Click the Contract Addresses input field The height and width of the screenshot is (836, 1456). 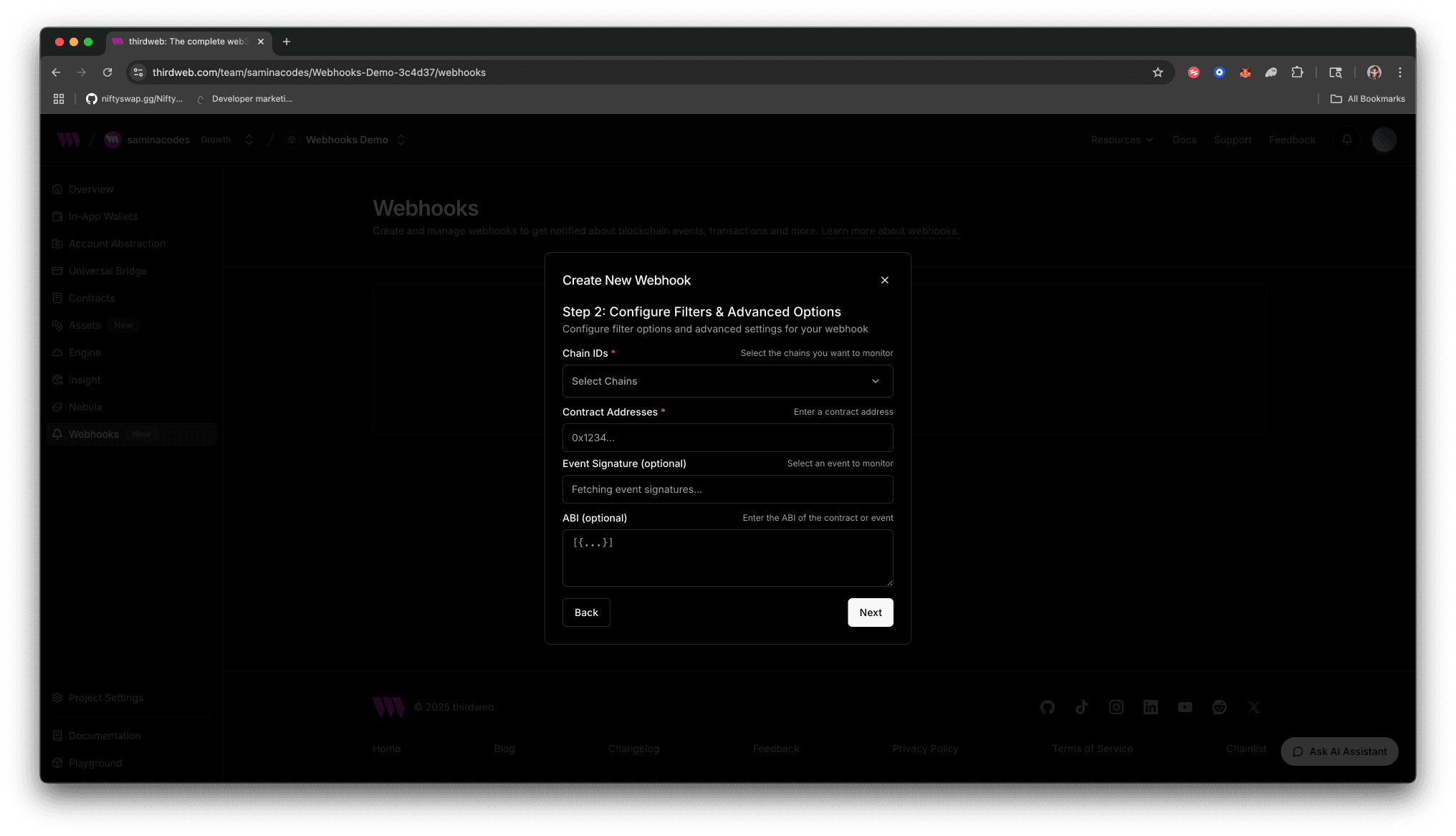coord(727,438)
